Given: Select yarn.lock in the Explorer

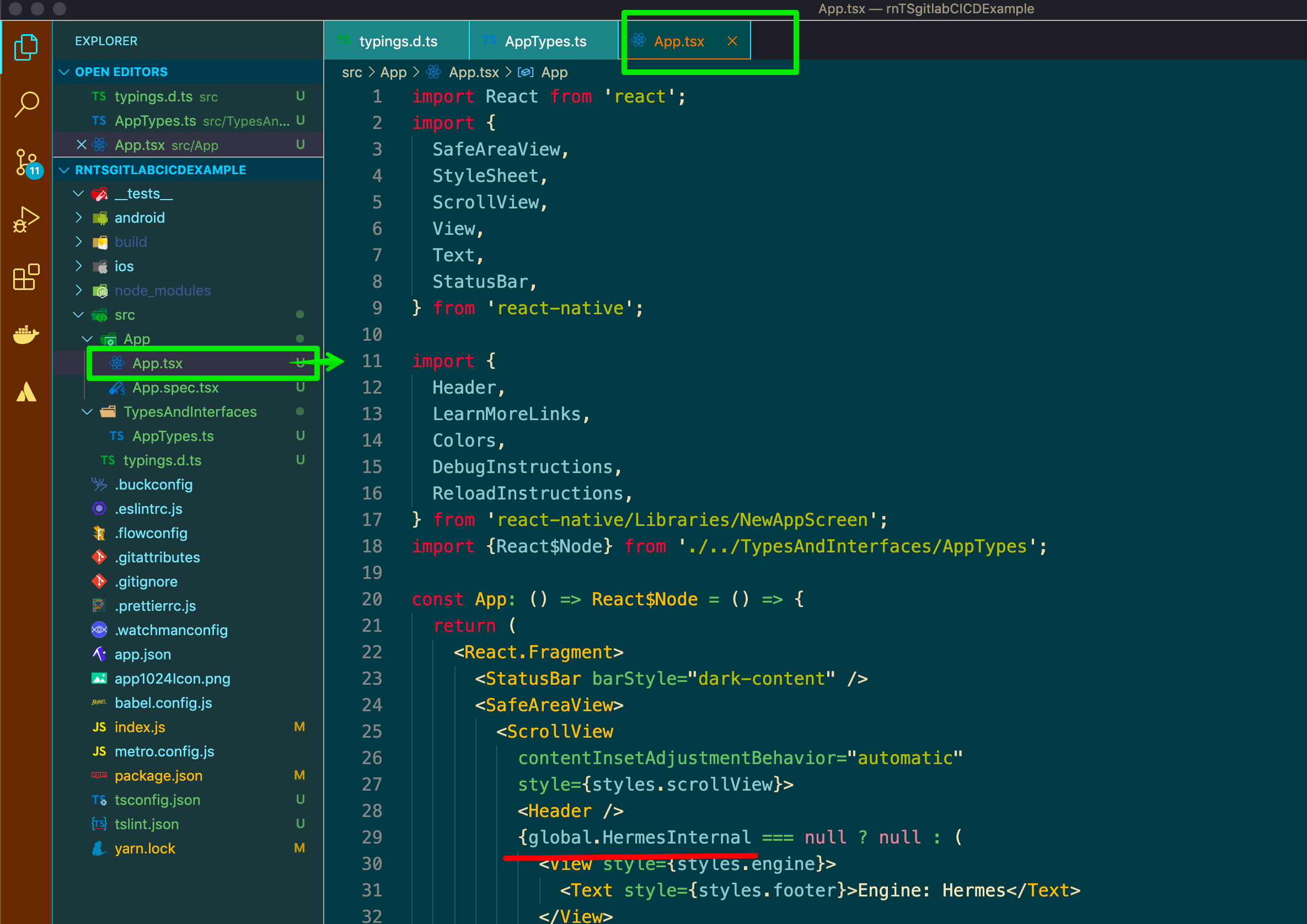Looking at the screenshot, I should 145,848.
